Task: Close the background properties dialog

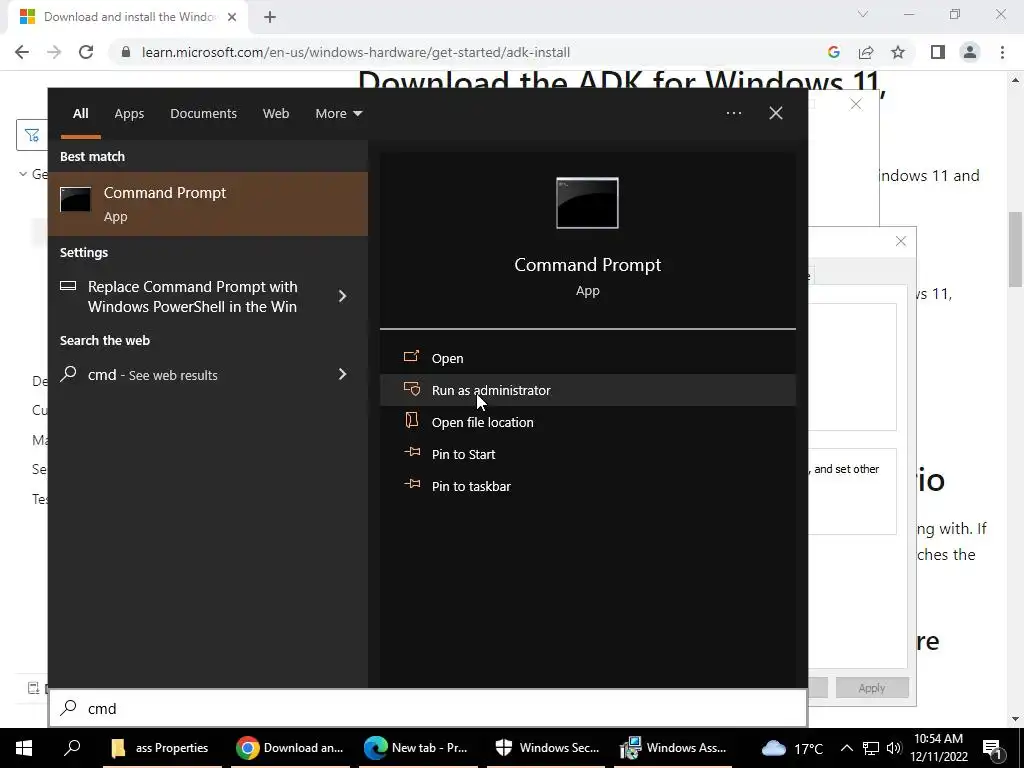Action: 901,241
